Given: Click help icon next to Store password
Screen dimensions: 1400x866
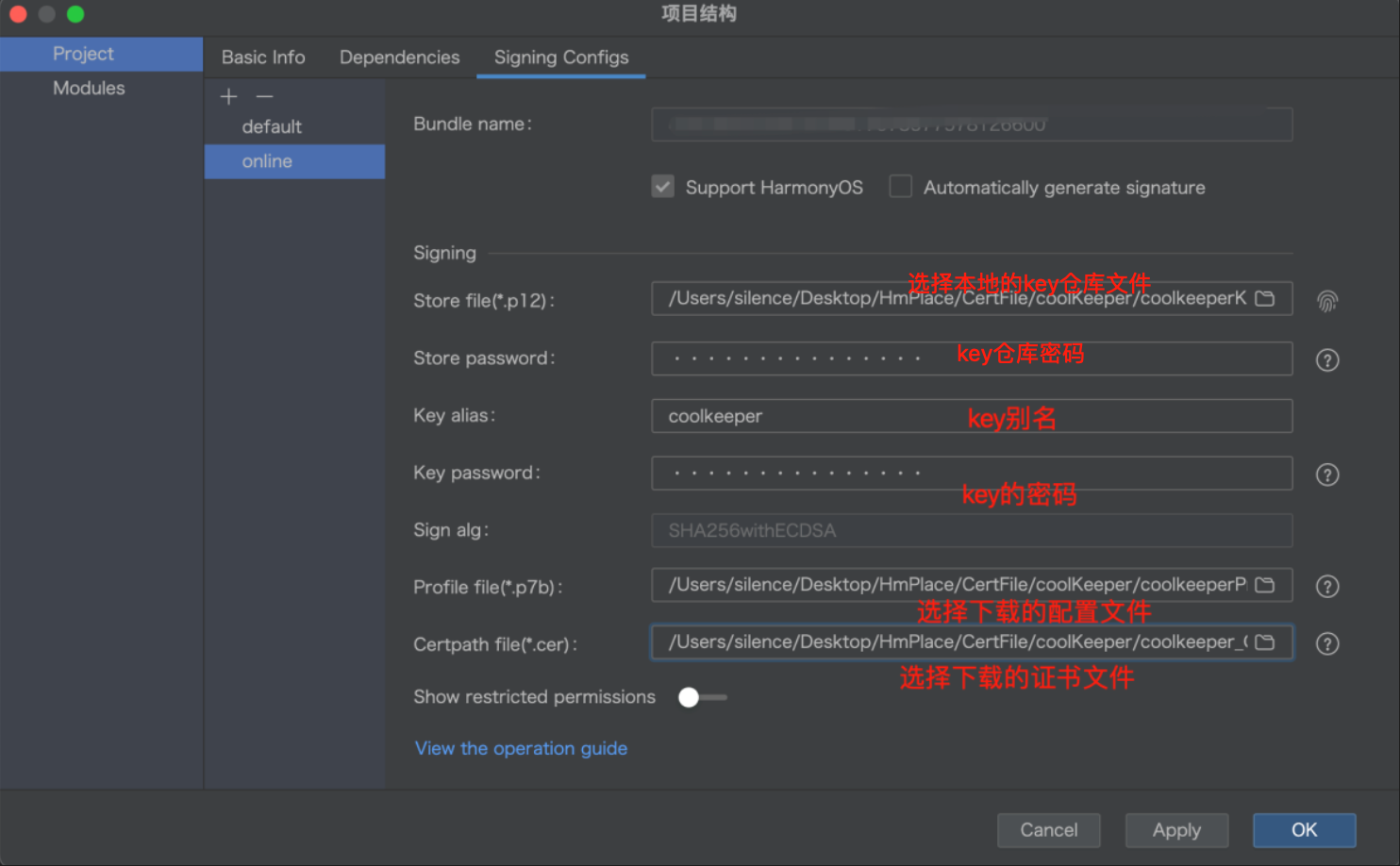Looking at the screenshot, I should 1327,360.
